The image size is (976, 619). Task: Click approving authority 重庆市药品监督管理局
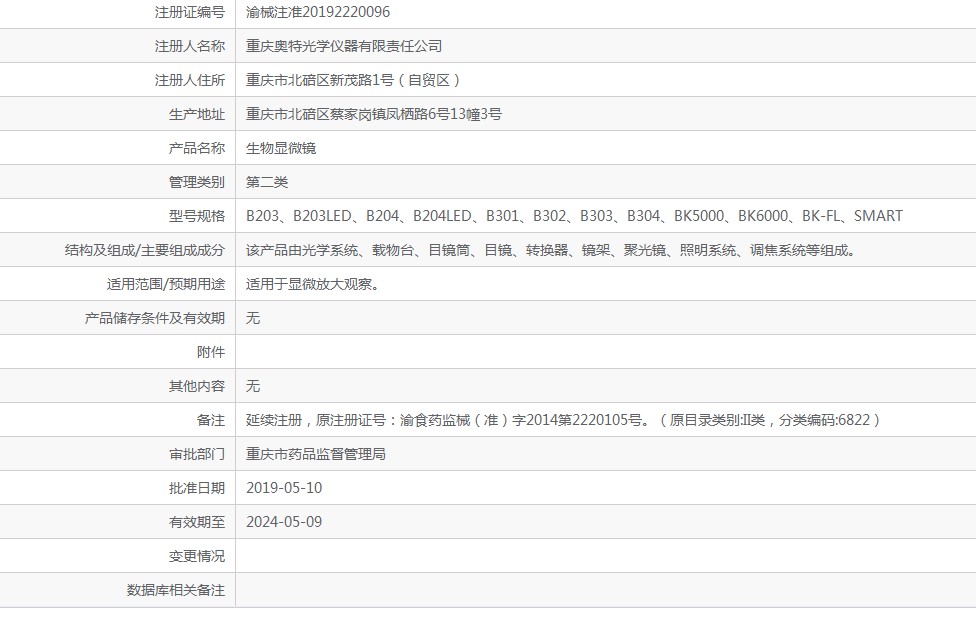(x=316, y=455)
